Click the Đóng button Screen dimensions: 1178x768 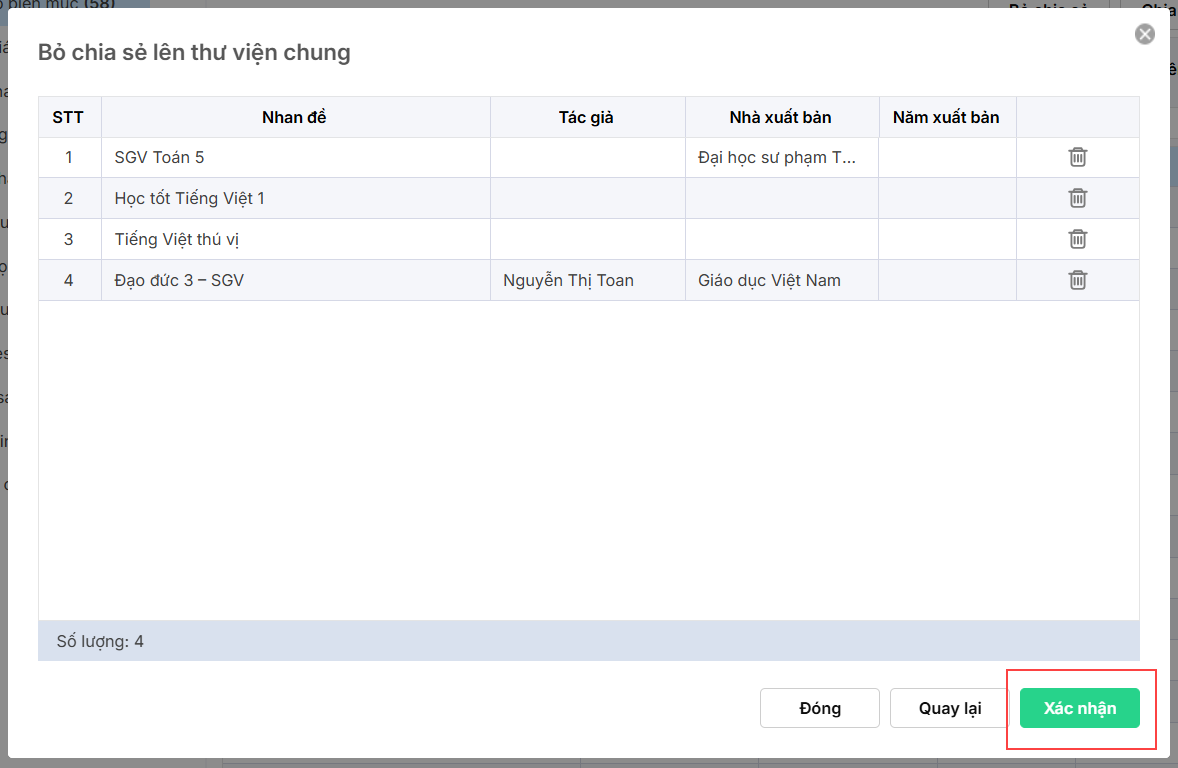(x=820, y=708)
